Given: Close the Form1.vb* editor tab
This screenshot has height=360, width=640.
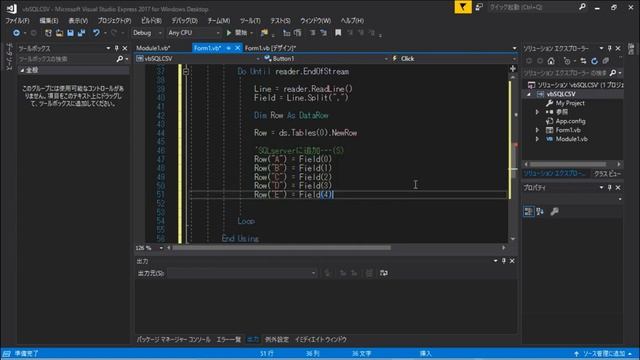Looking at the screenshot, I should 237,48.
